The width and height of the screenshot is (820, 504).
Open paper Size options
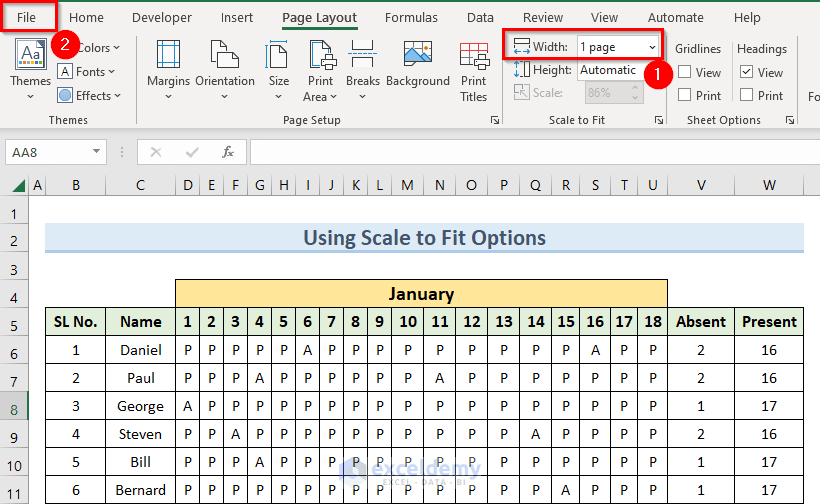pyautogui.click(x=279, y=70)
